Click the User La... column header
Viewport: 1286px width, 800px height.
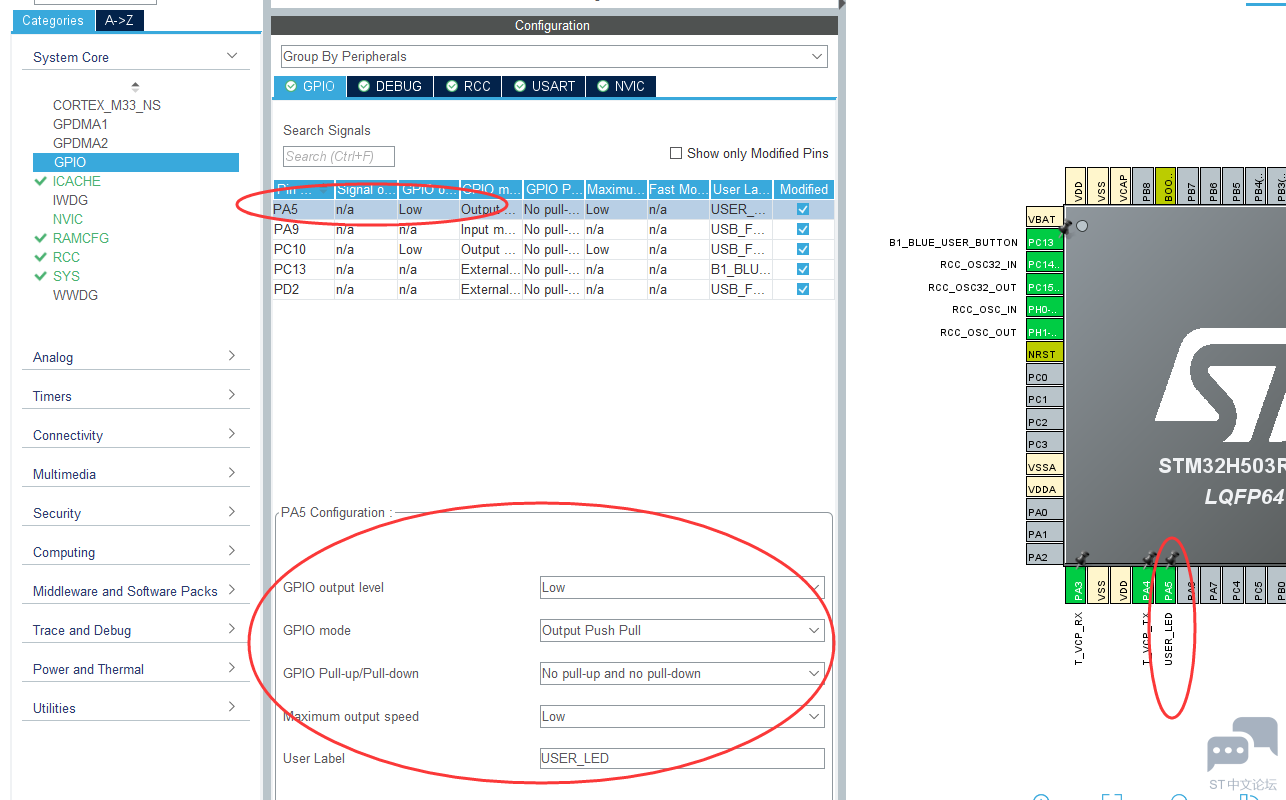point(741,189)
